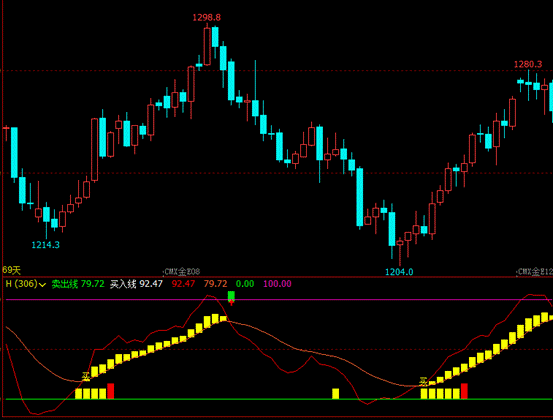This screenshot has width=553, height=420.
Task: Select the green sell signal marker at indicator top
Action: (x=231, y=296)
